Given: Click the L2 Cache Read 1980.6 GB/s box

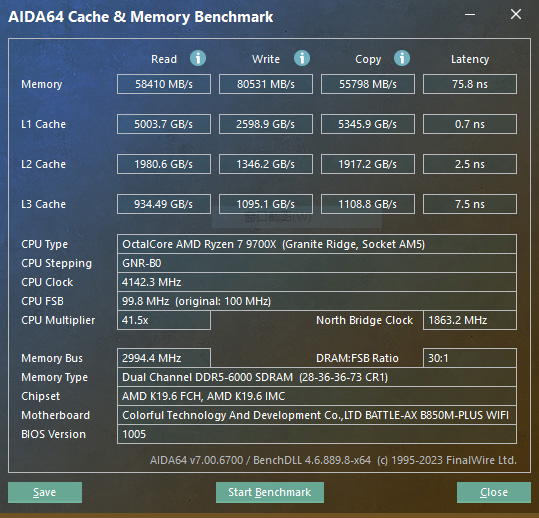Looking at the screenshot, I should [x=164, y=164].
